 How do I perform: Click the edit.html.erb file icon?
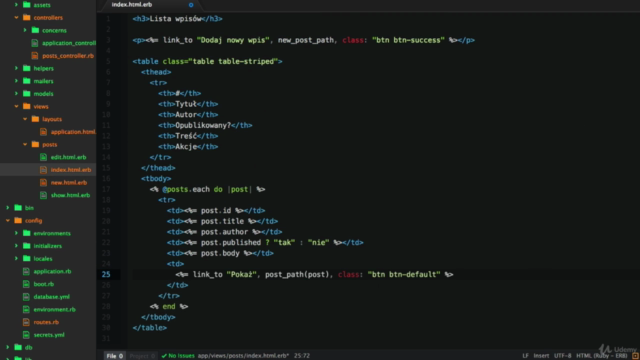pyautogui.click(x=43, y=157)
